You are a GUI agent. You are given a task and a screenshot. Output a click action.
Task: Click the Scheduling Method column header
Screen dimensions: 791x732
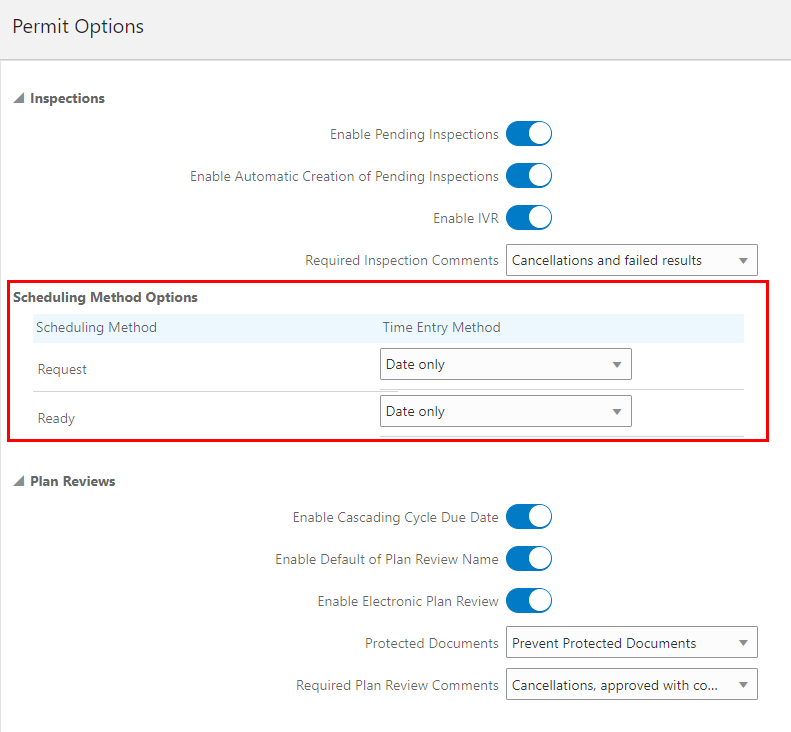point(96,327)
